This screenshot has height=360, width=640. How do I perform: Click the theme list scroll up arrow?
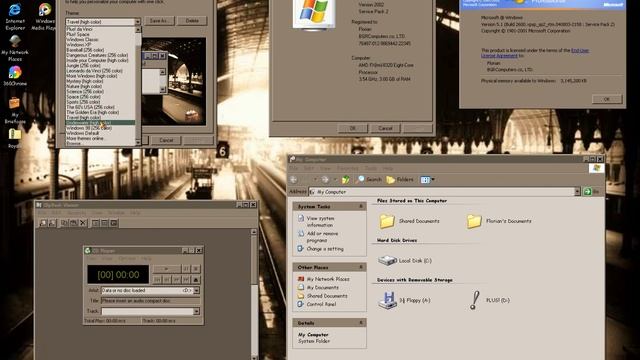point(138,29)
